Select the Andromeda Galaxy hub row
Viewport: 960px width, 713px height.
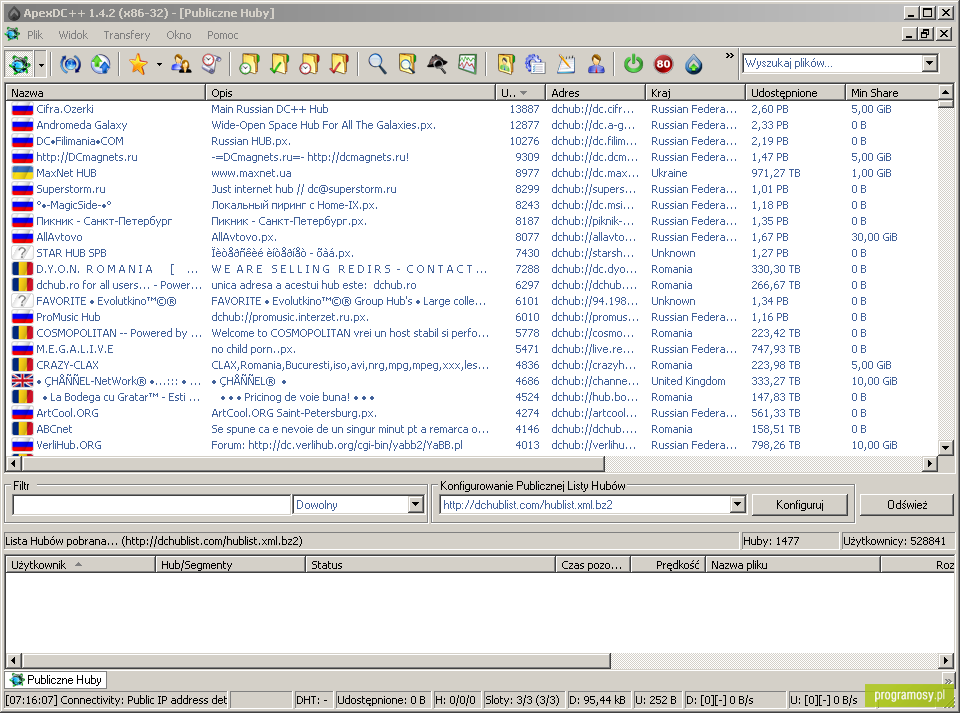click(471, 125)
